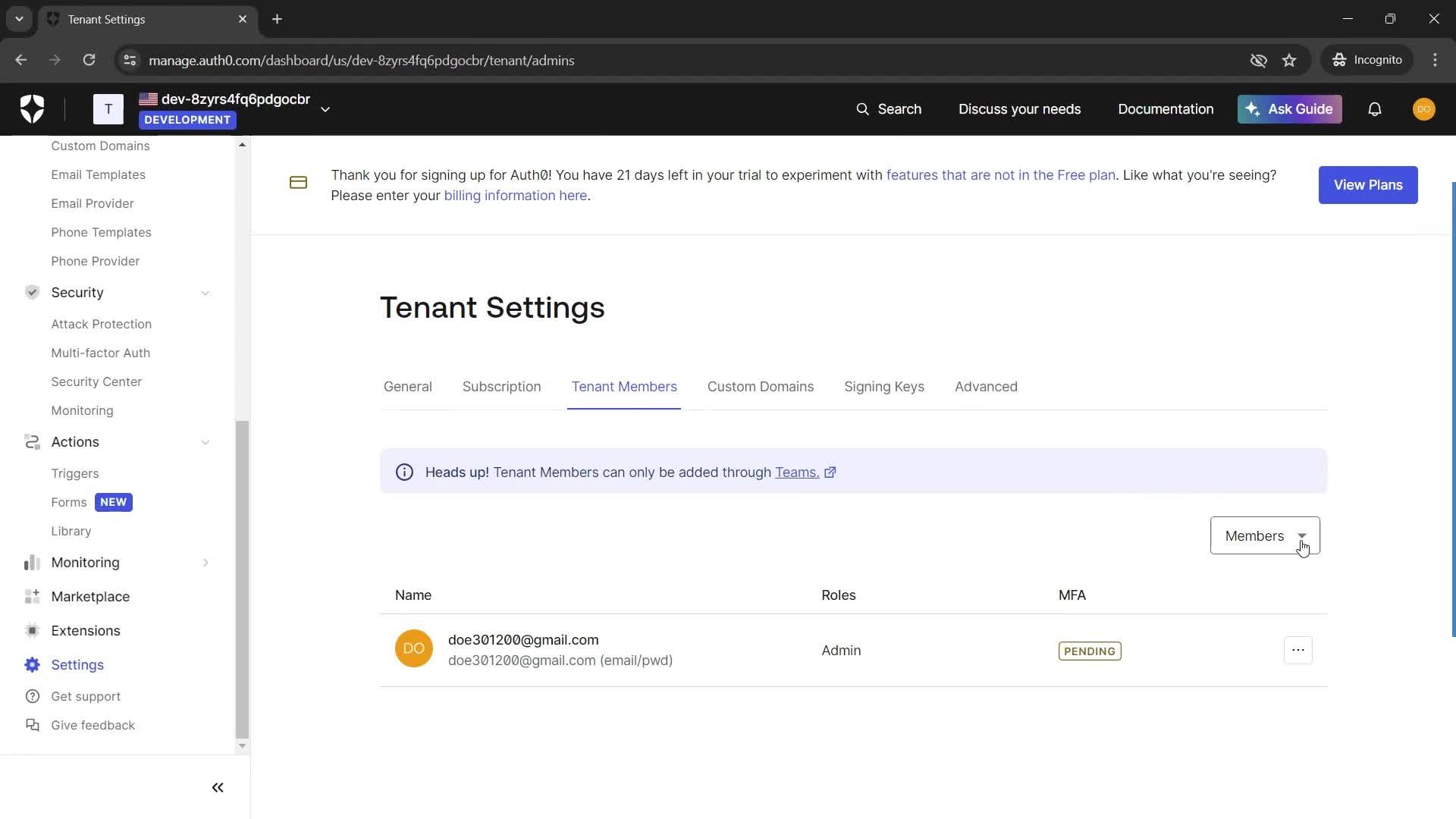Open Forms in sidebar
Viewport: 1456px width, 819px height.
point(68,502)
